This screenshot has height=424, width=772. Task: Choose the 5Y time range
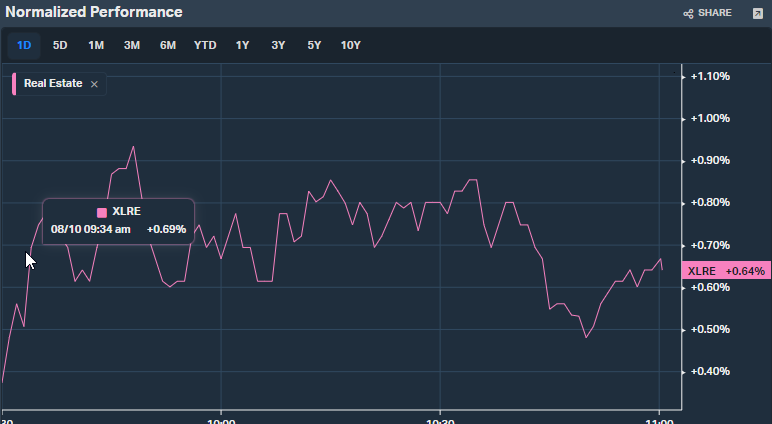click(x=315, y=45)
